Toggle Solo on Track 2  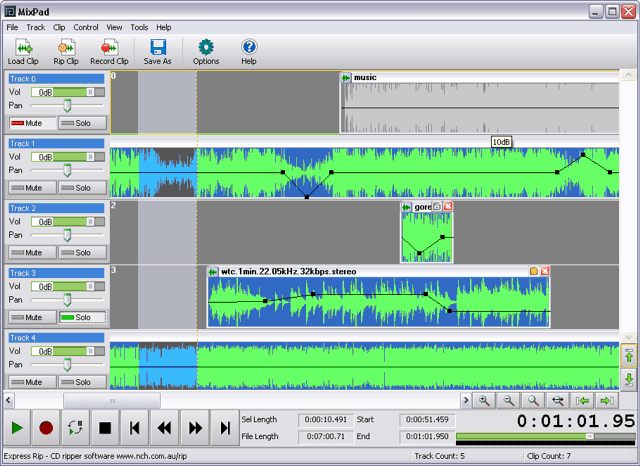82,253
